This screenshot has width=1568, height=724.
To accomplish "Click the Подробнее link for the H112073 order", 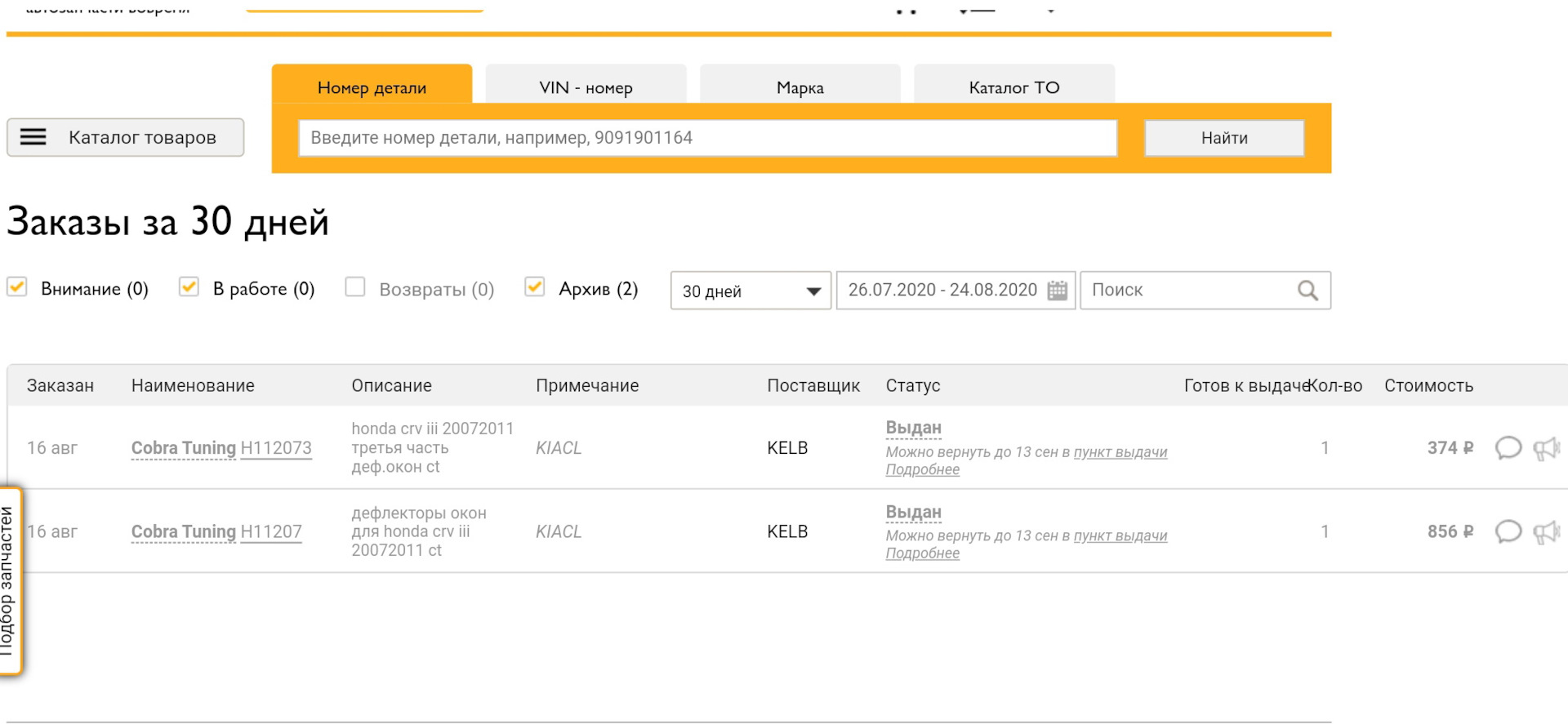I will 923,469.
